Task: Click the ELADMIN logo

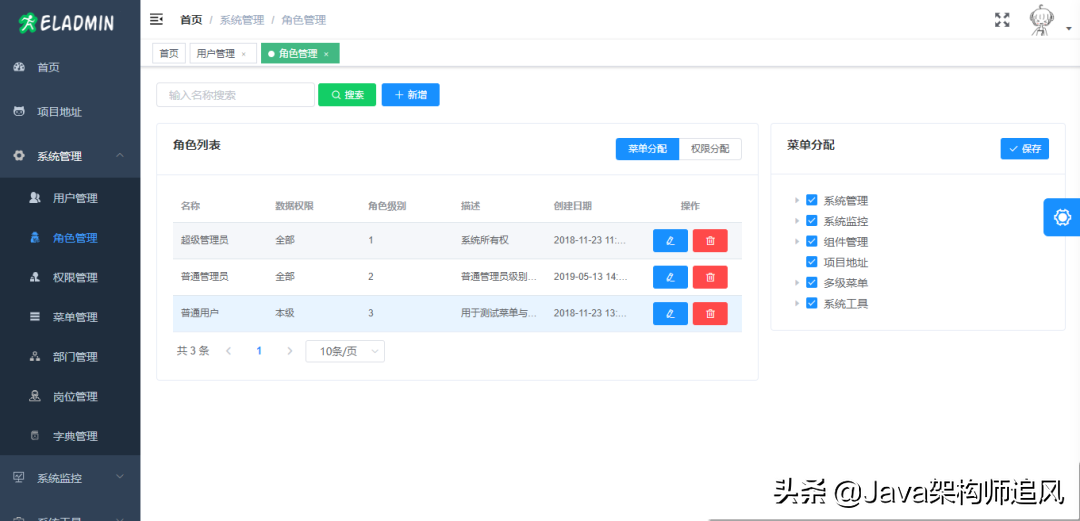Action: (x=66, y=23)
